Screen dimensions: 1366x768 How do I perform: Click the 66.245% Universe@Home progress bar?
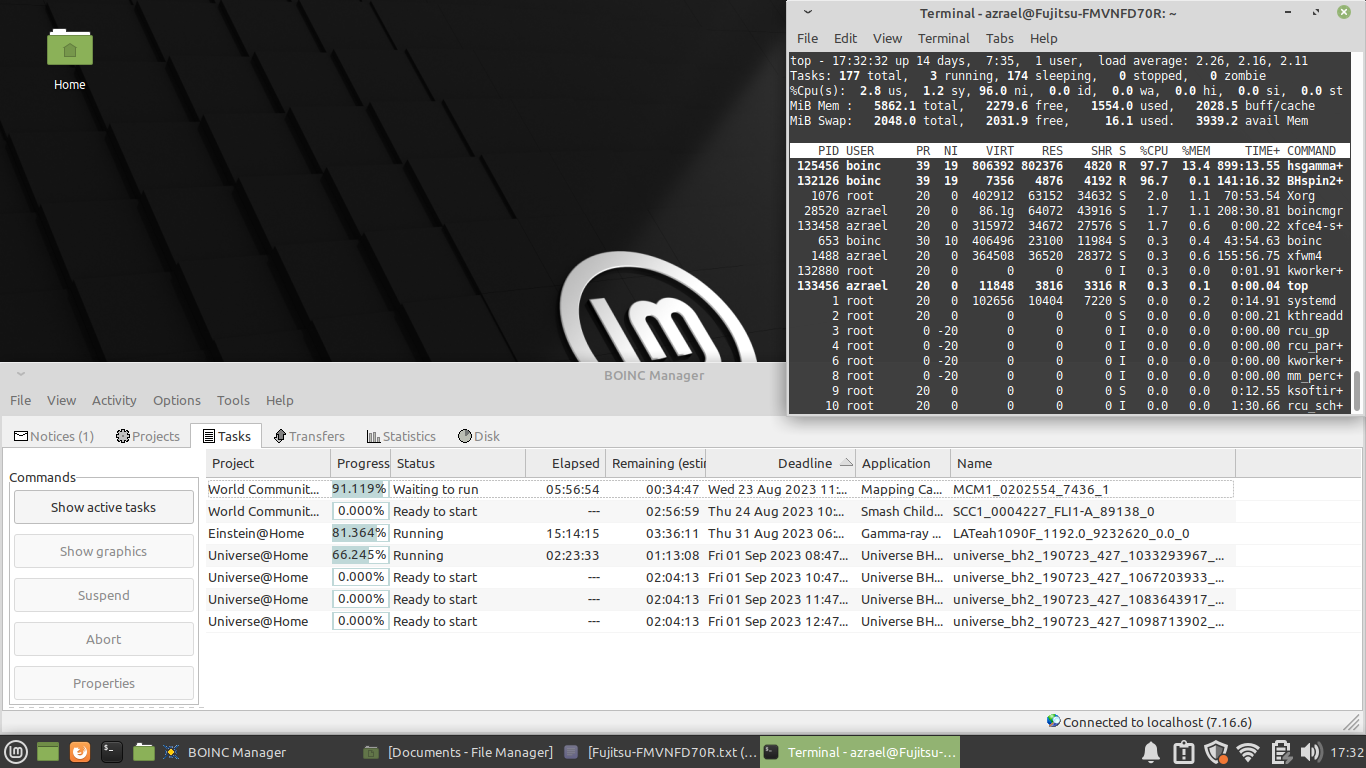click(360, 555)
